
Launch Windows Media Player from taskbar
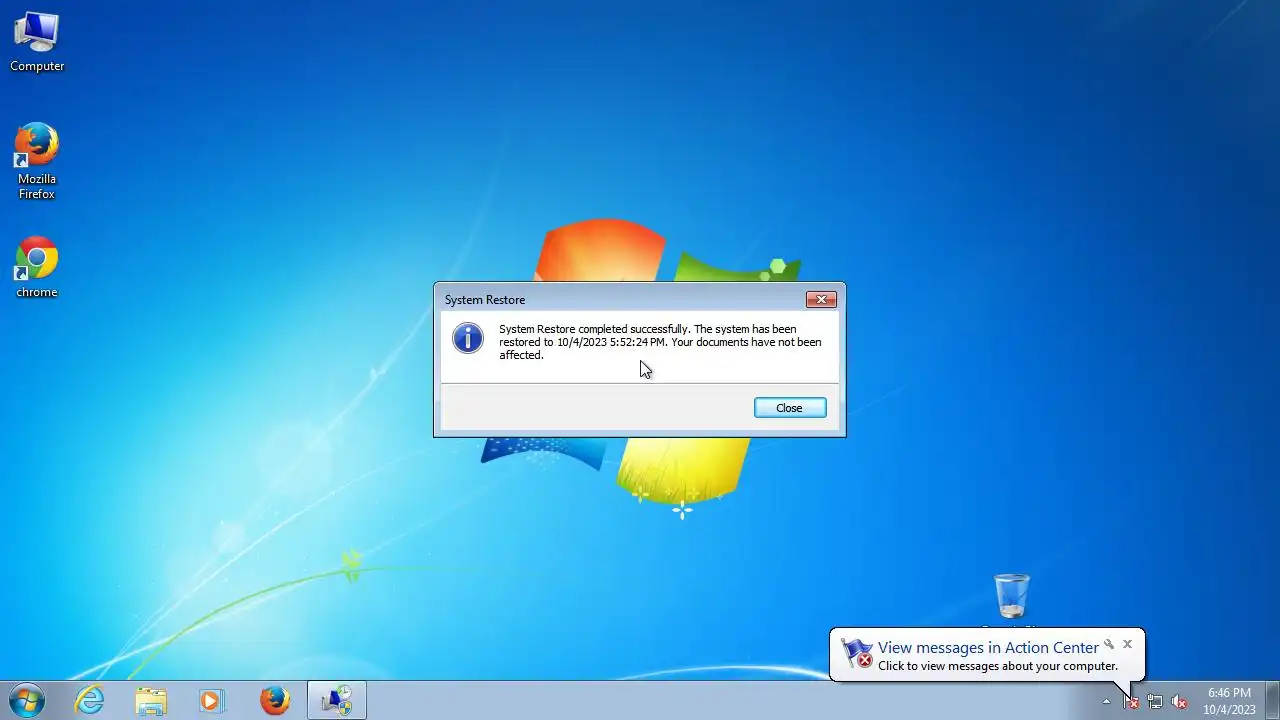pyautogui.click(x=212, y=700)
